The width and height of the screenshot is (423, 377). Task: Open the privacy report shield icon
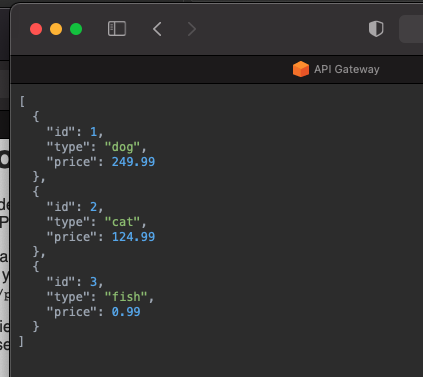(x=376, y=29)
